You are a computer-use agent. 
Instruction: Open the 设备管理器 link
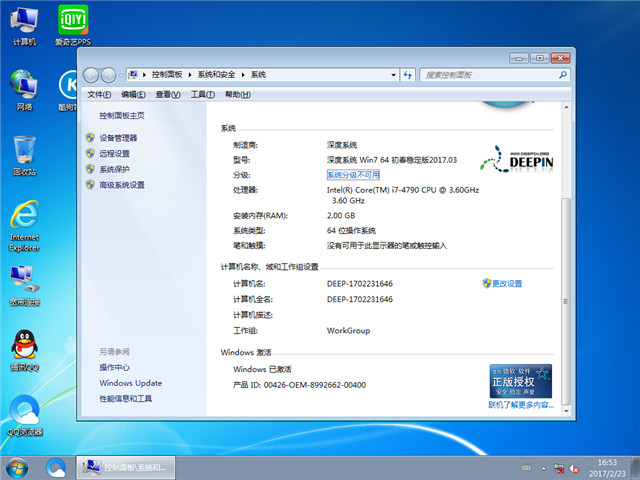click(x=118, y=138)
